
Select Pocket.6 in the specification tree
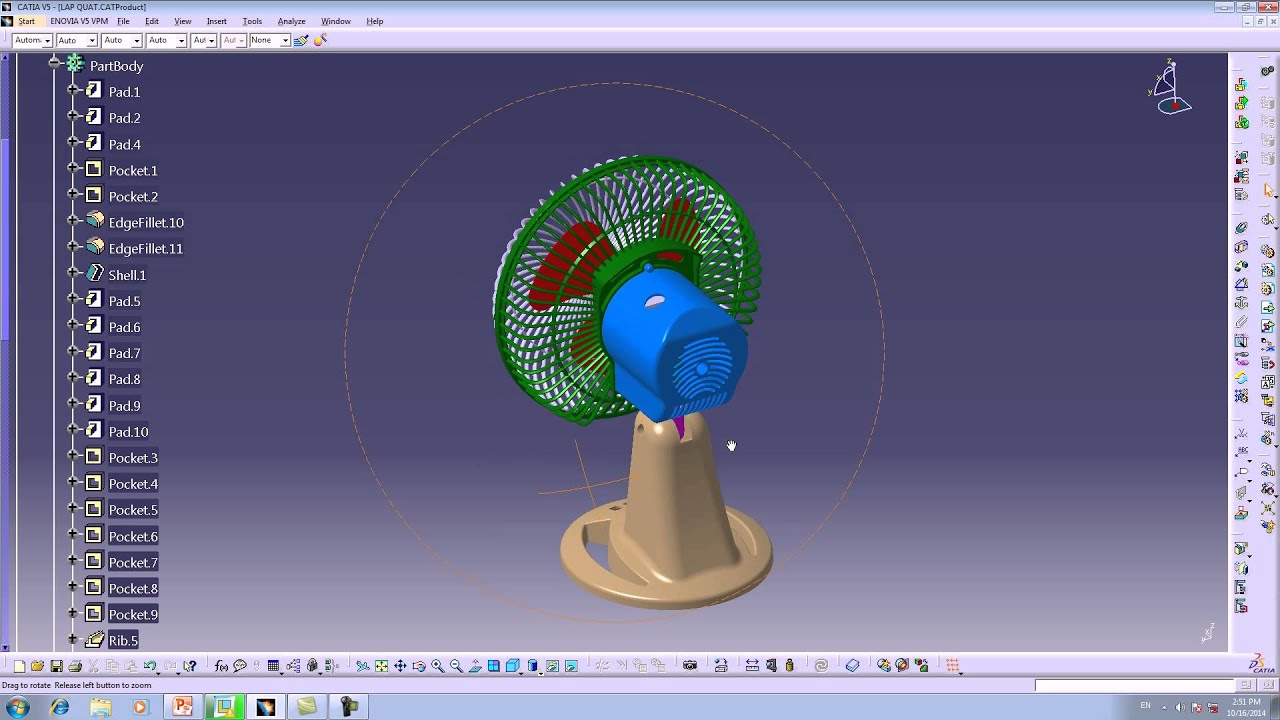133,536
